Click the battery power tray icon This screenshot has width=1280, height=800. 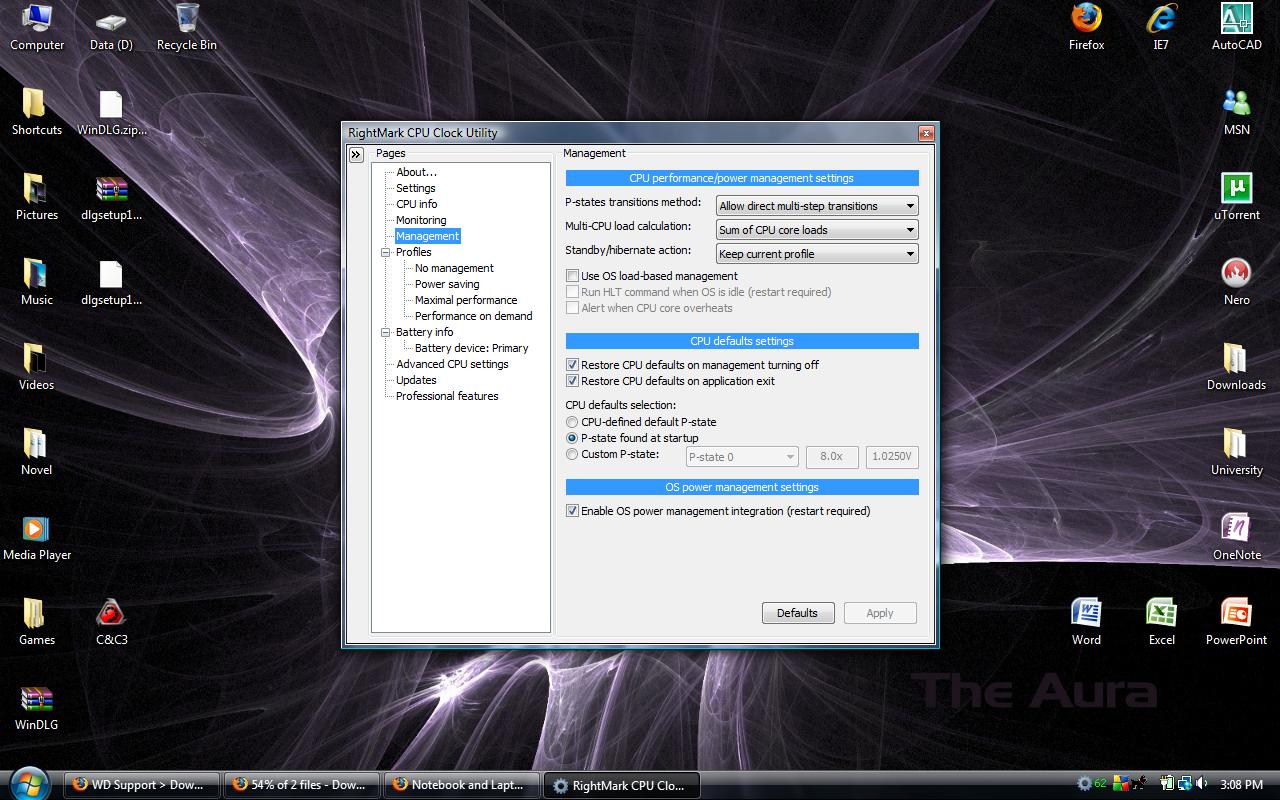tap(1167, 784)
